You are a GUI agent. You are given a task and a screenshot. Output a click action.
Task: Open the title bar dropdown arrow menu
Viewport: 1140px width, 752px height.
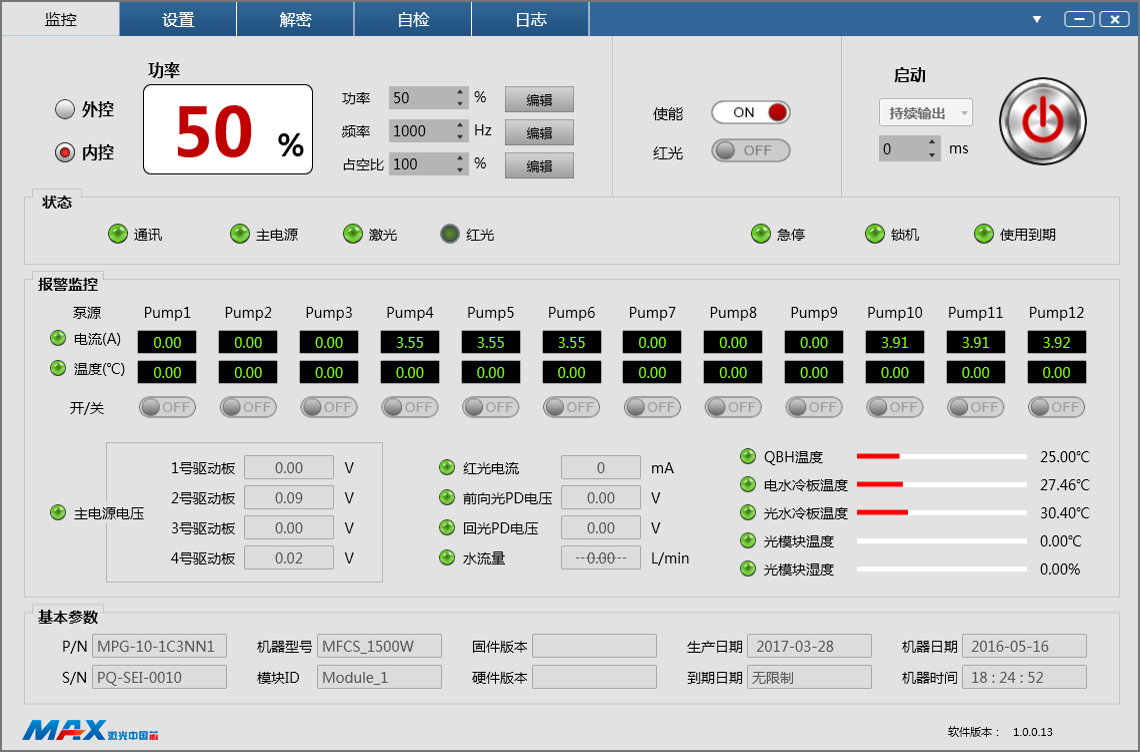(1037, 19)
